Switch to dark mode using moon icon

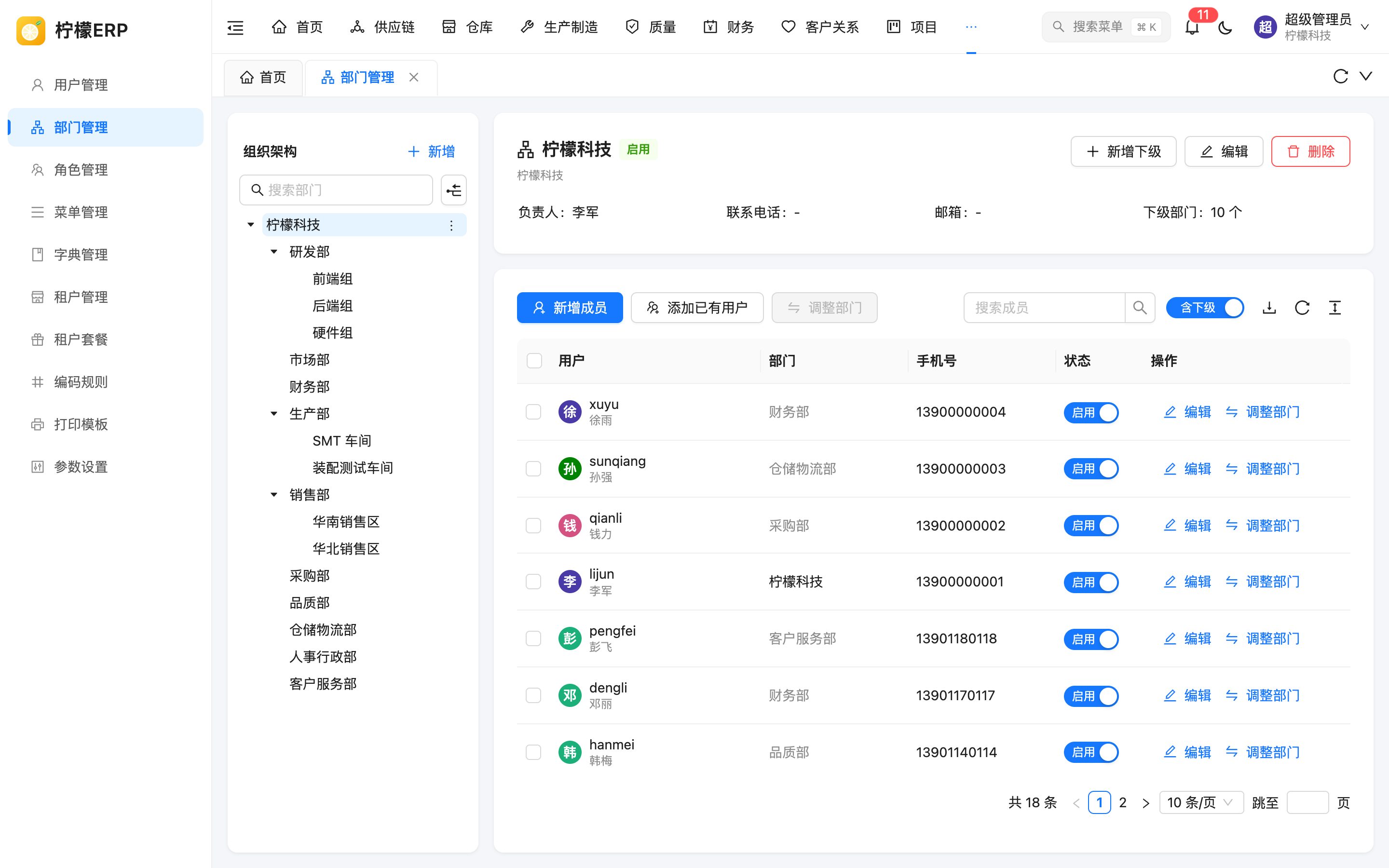click(x=1225, y=27)
